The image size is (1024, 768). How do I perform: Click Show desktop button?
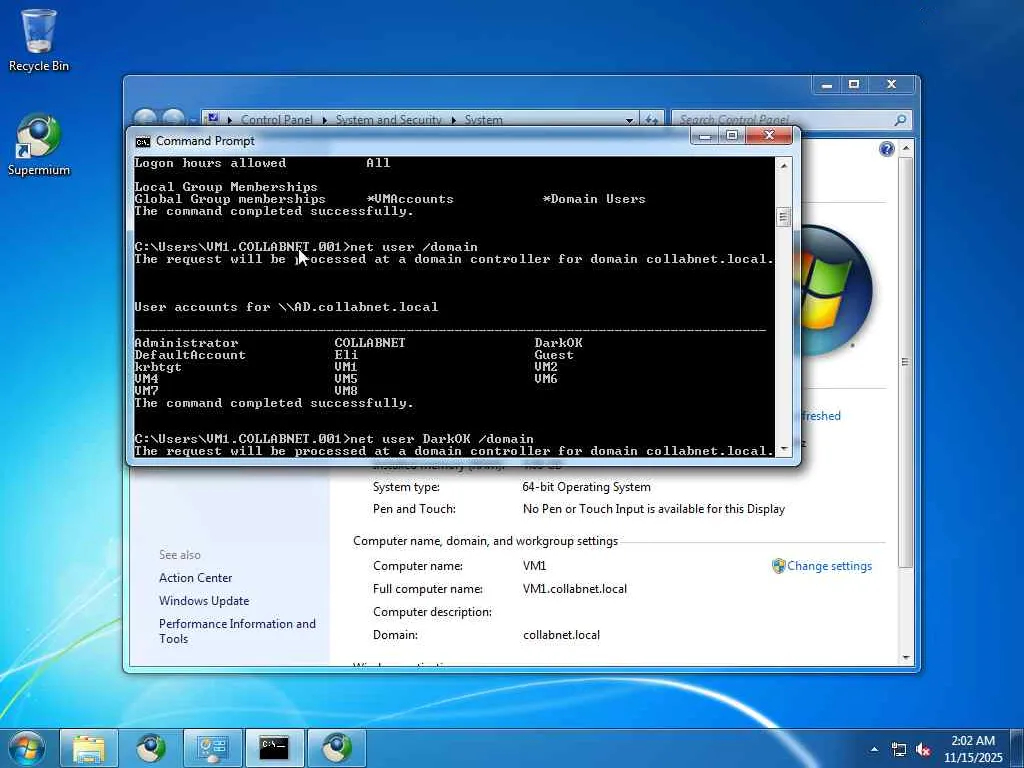pyautogui.click(x=1017, y=749)
